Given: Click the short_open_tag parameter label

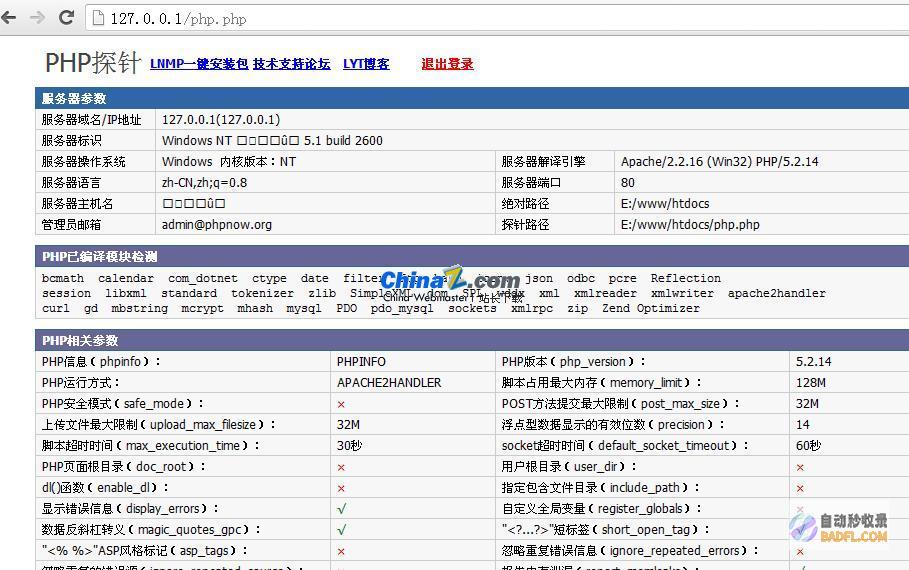Looking at the screenshot, I should point(606,529).
